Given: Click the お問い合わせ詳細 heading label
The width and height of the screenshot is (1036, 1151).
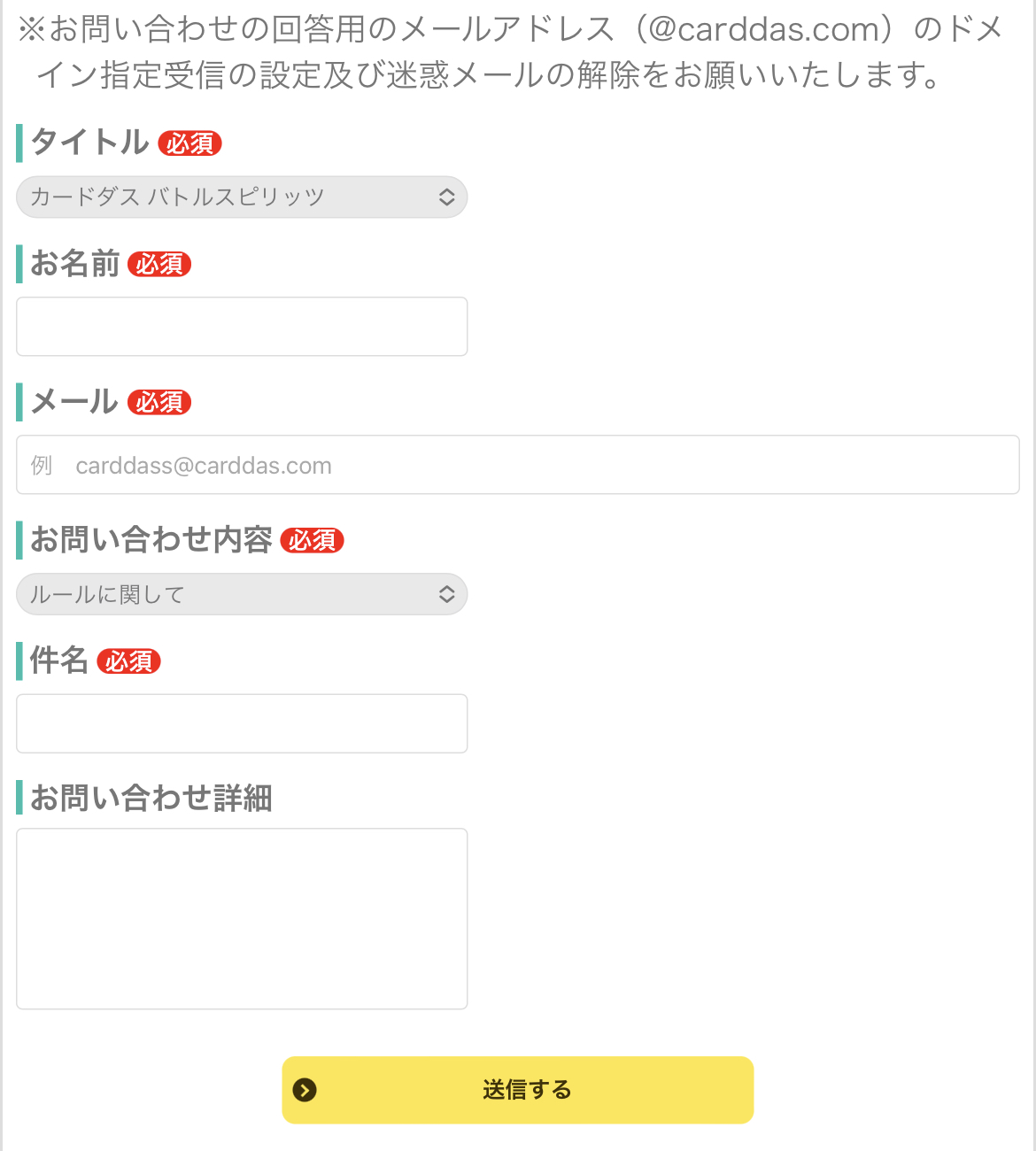Looking at the screenshot, I should [151, 798].
